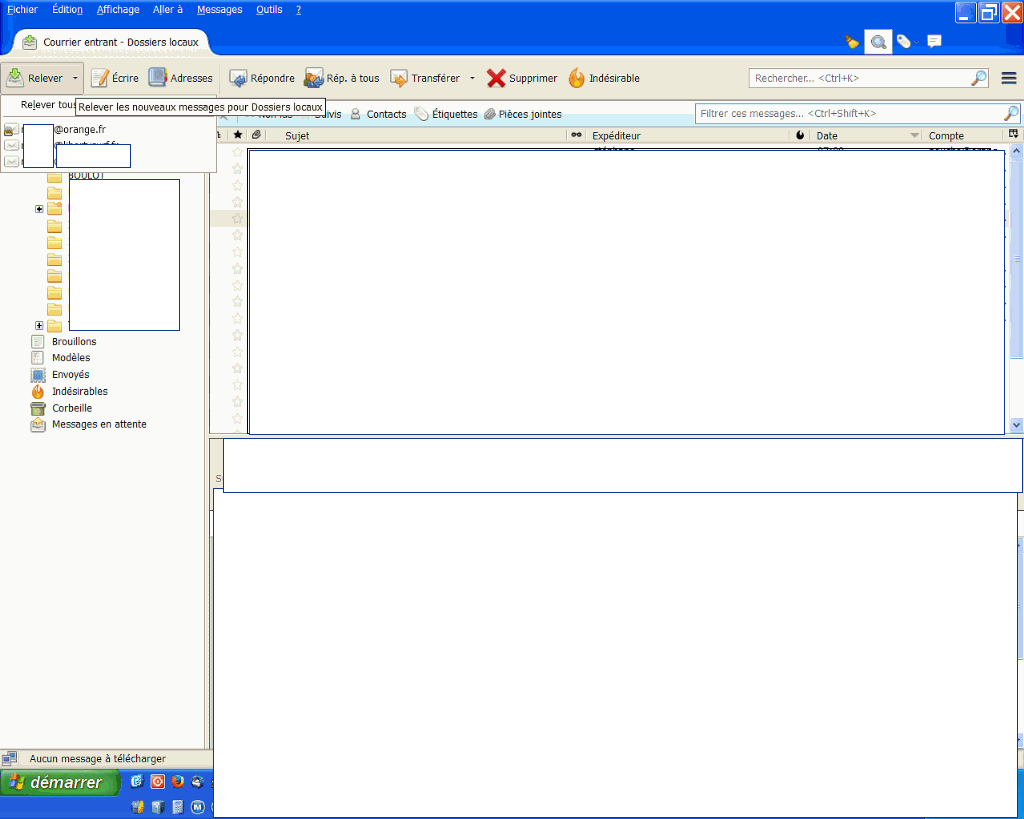The height and width of the screenshot is (819, 1024).
Task: Open the Brouillons drafts folder
Action: pos(73,342)
